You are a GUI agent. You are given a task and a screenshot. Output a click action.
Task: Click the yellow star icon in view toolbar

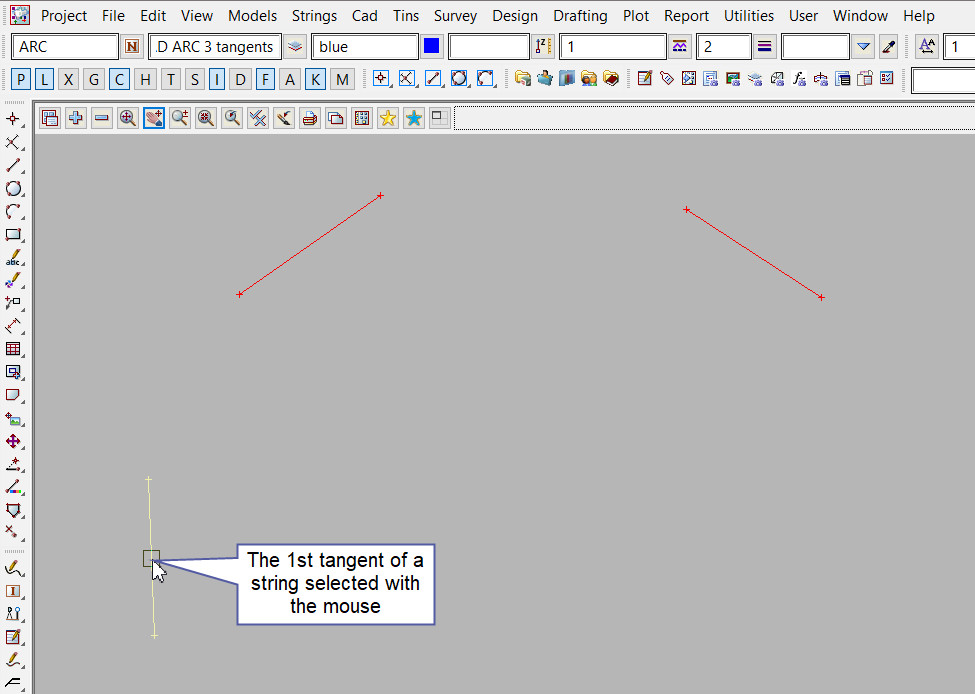click(x=387, y=118)
